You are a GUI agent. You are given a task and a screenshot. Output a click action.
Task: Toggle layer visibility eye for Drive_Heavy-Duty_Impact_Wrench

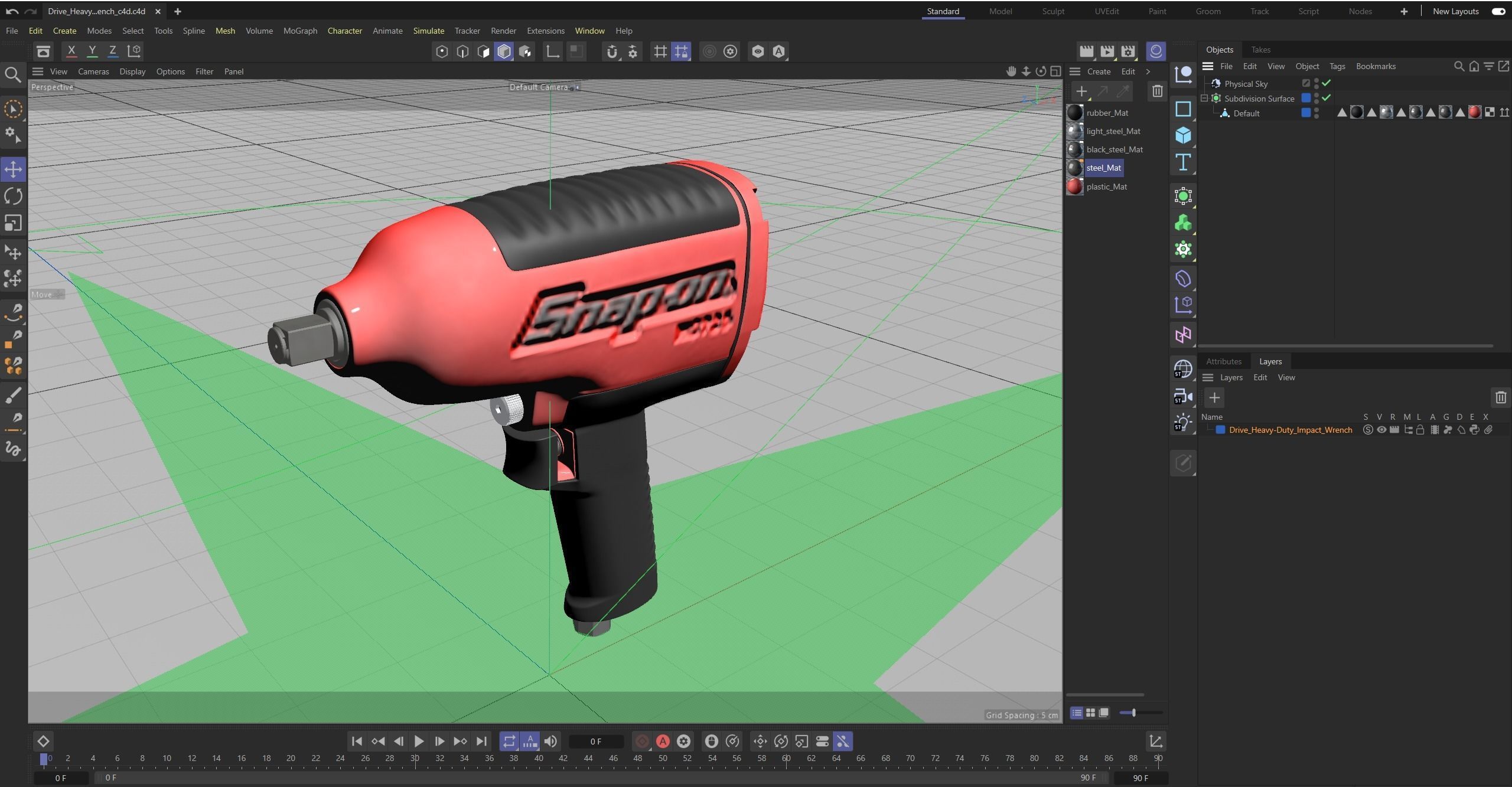coord(1381,430)
